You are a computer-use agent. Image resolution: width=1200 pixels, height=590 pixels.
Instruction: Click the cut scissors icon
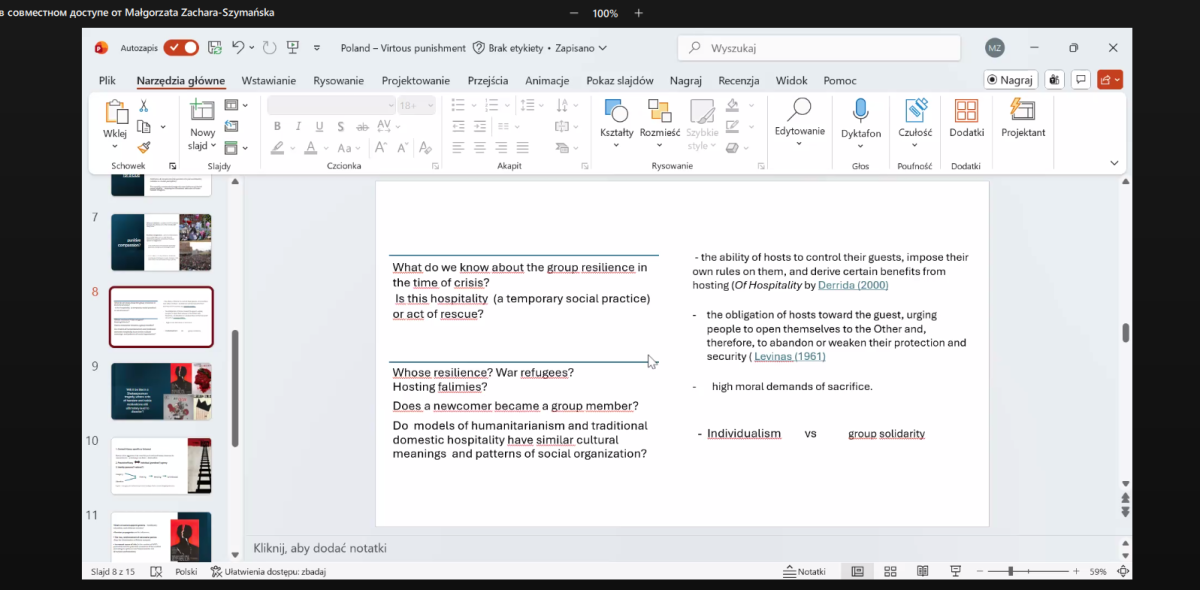tap(144, 106)
